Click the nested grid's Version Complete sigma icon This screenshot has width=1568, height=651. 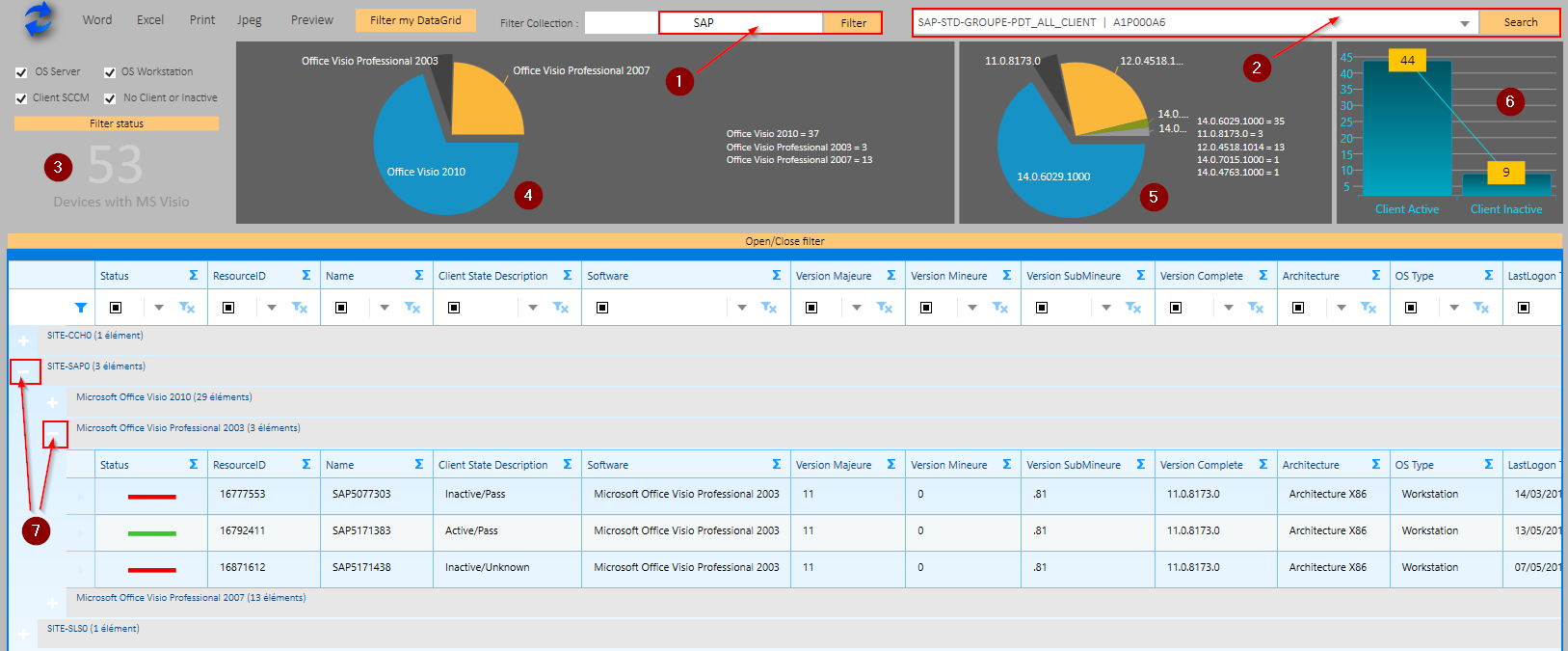coord(1262,465)
